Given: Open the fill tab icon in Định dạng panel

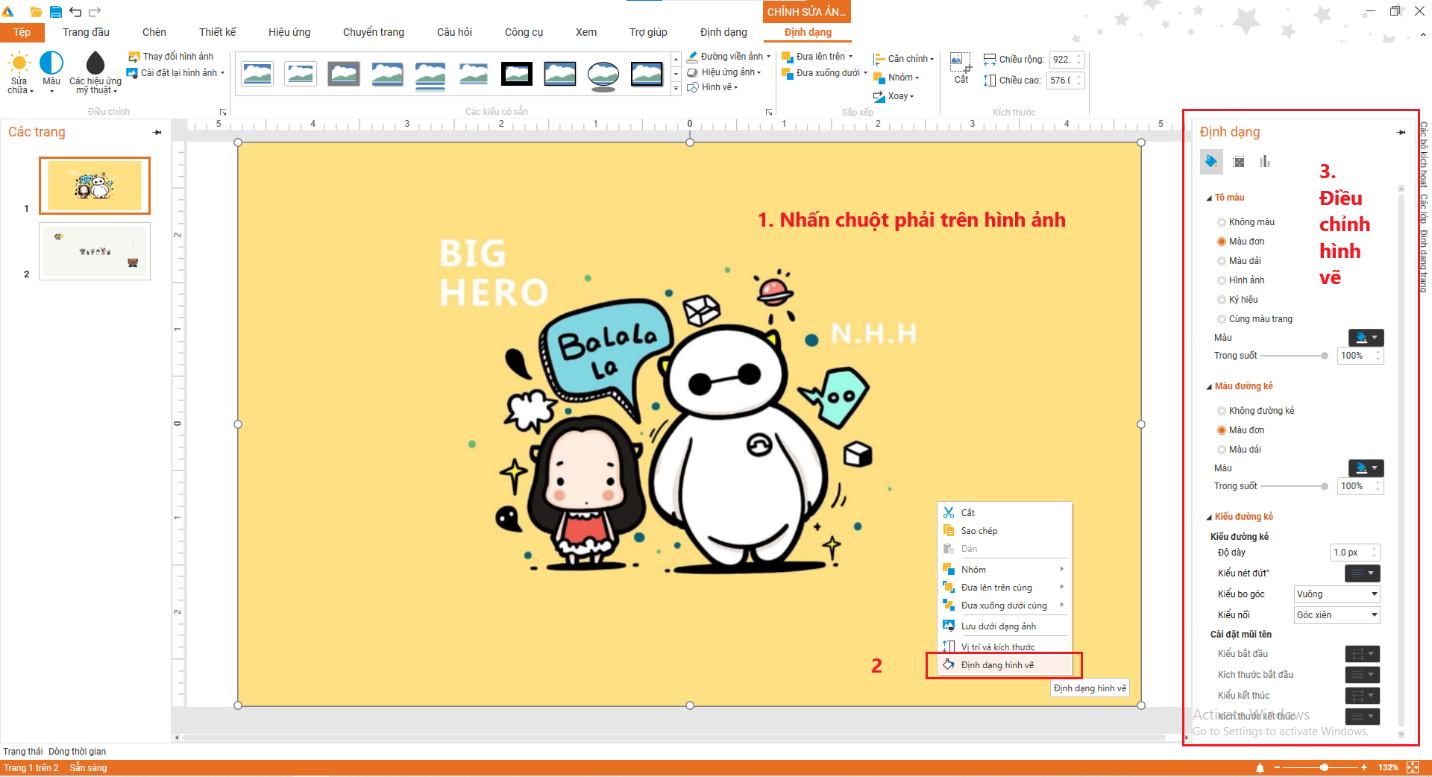Looking at the screenshot, I should (1211, 160).
